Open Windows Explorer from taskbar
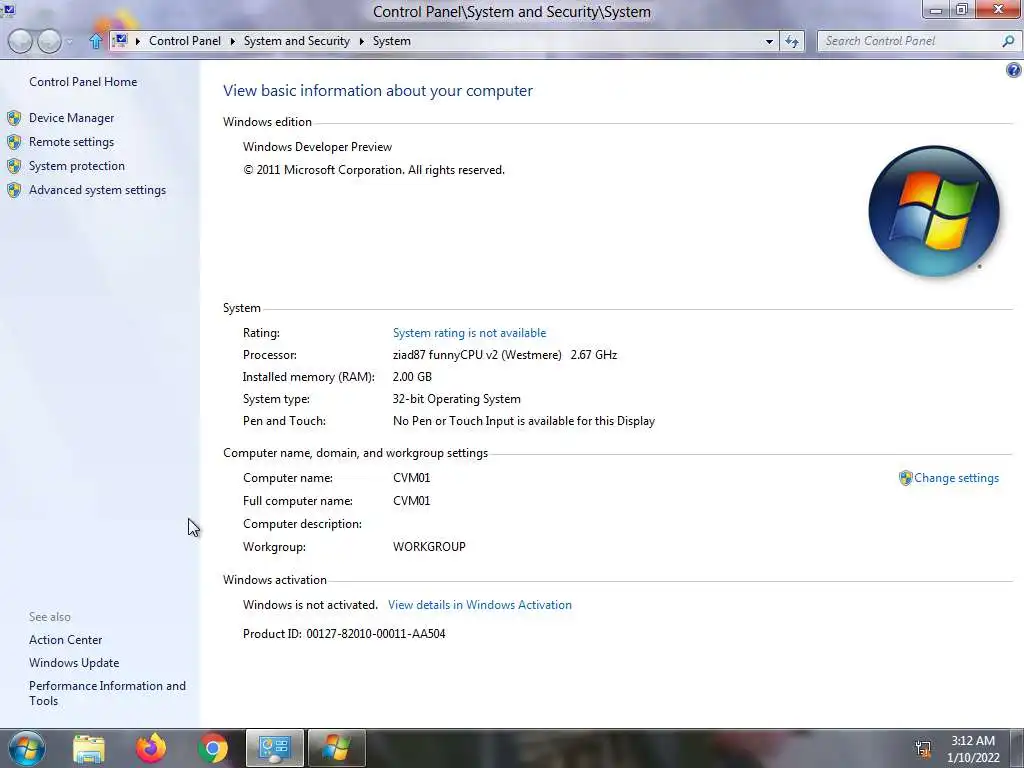1024x768 pixels. pyautogui.click(x=89, y=748)
